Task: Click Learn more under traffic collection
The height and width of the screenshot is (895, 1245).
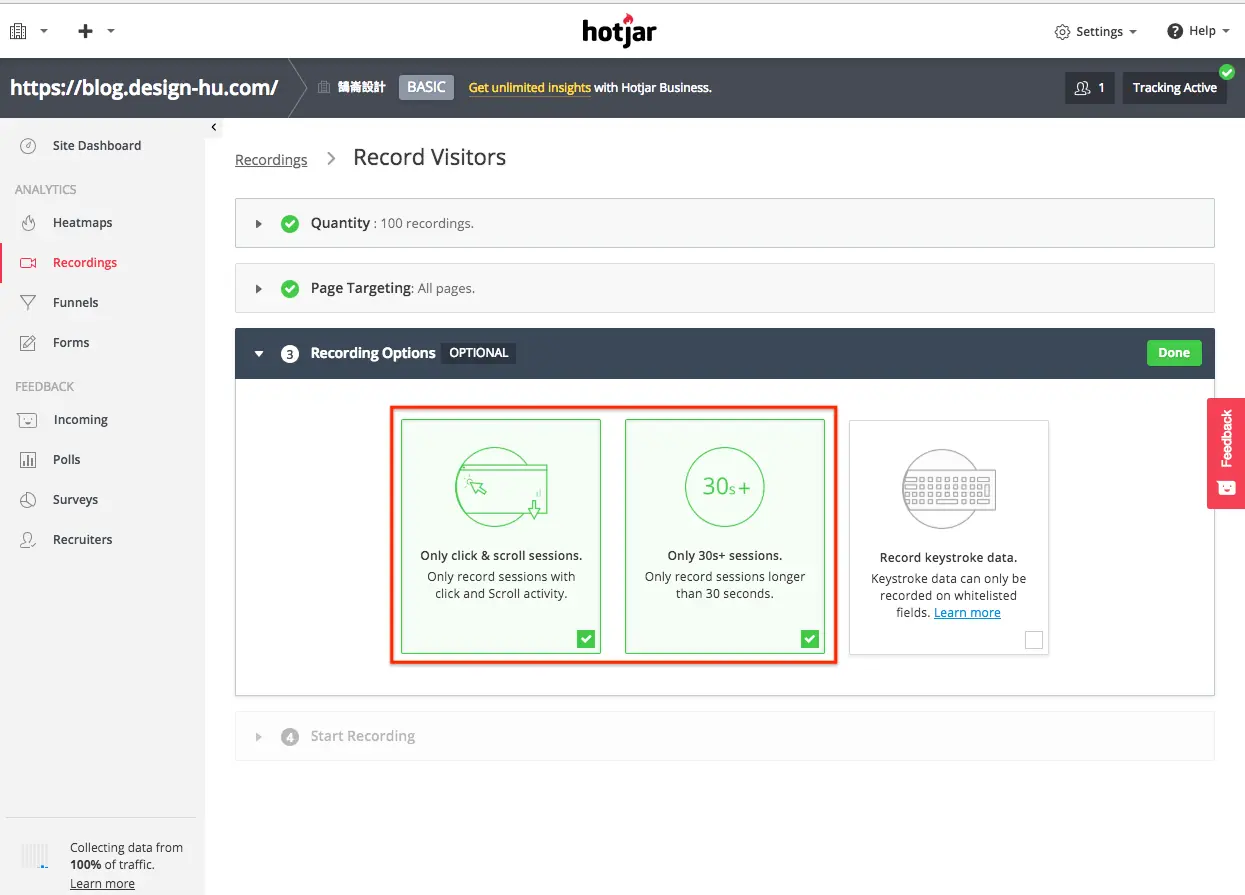Action: [102, 884]
